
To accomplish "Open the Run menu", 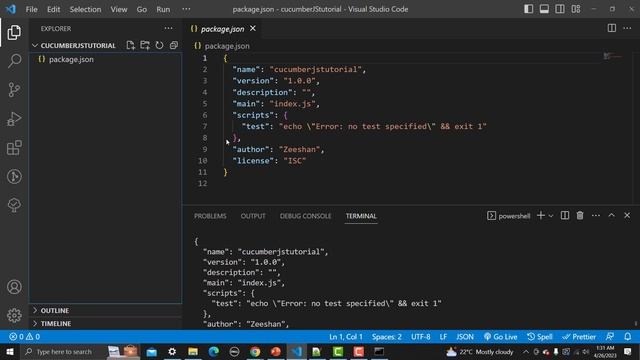I will click(x=163, y=9).
